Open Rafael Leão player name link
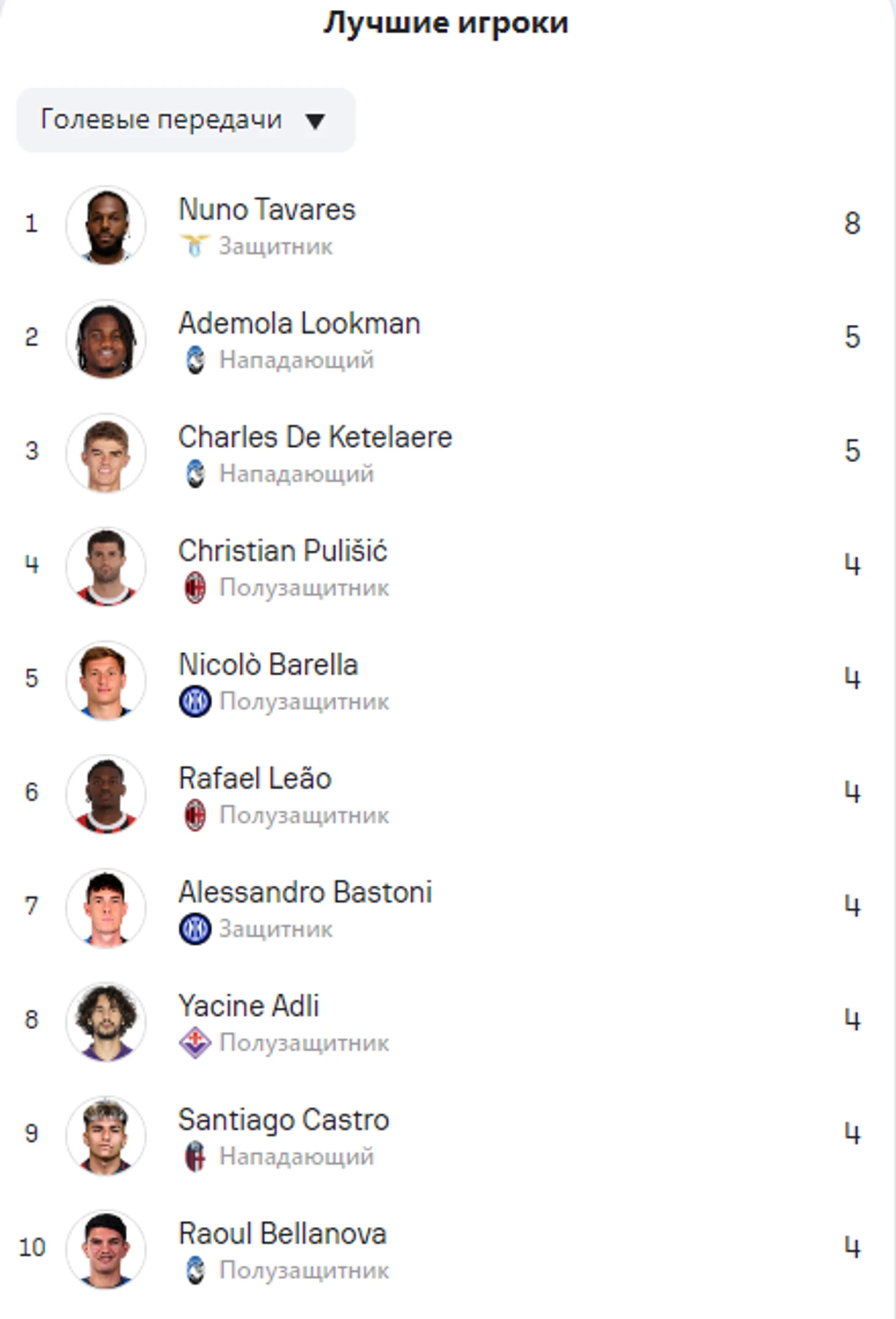Screen dimensions: 896x1319 coord(255,778)
